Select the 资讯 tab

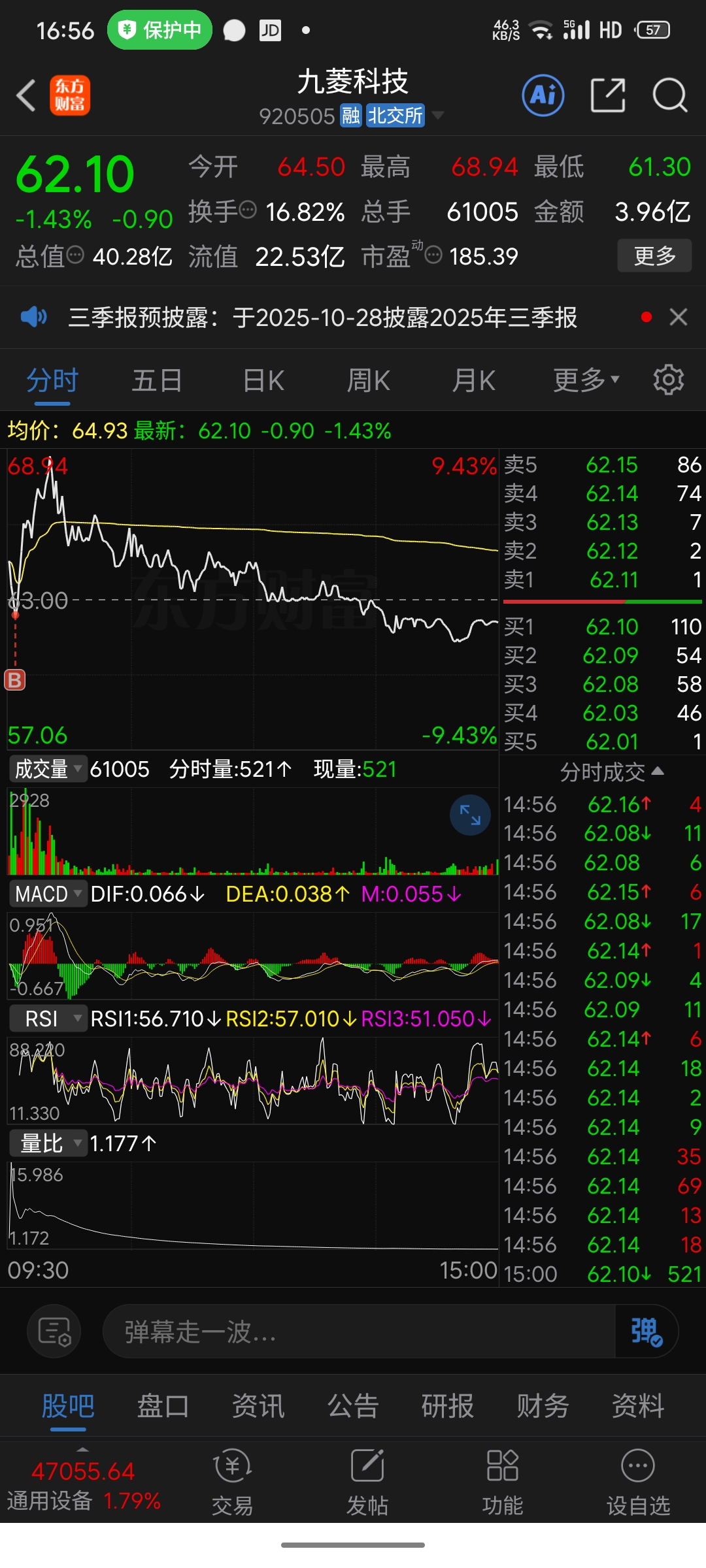[258, 1406]
